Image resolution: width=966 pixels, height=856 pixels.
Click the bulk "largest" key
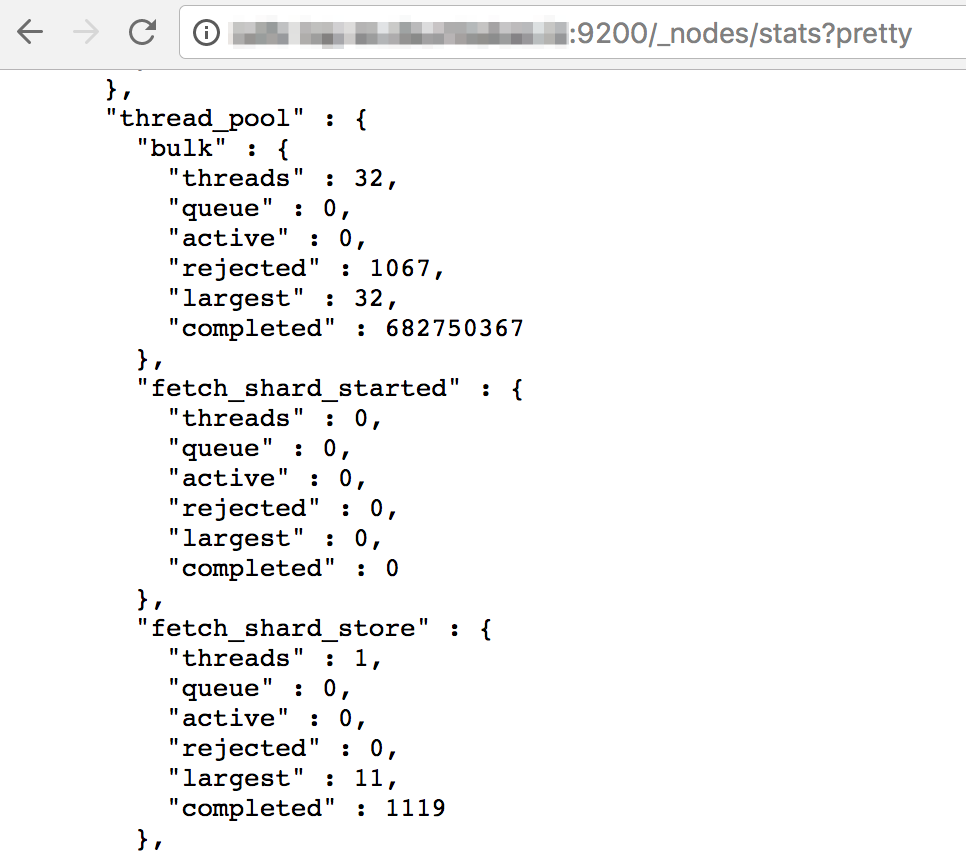click(x=236, y=298)
